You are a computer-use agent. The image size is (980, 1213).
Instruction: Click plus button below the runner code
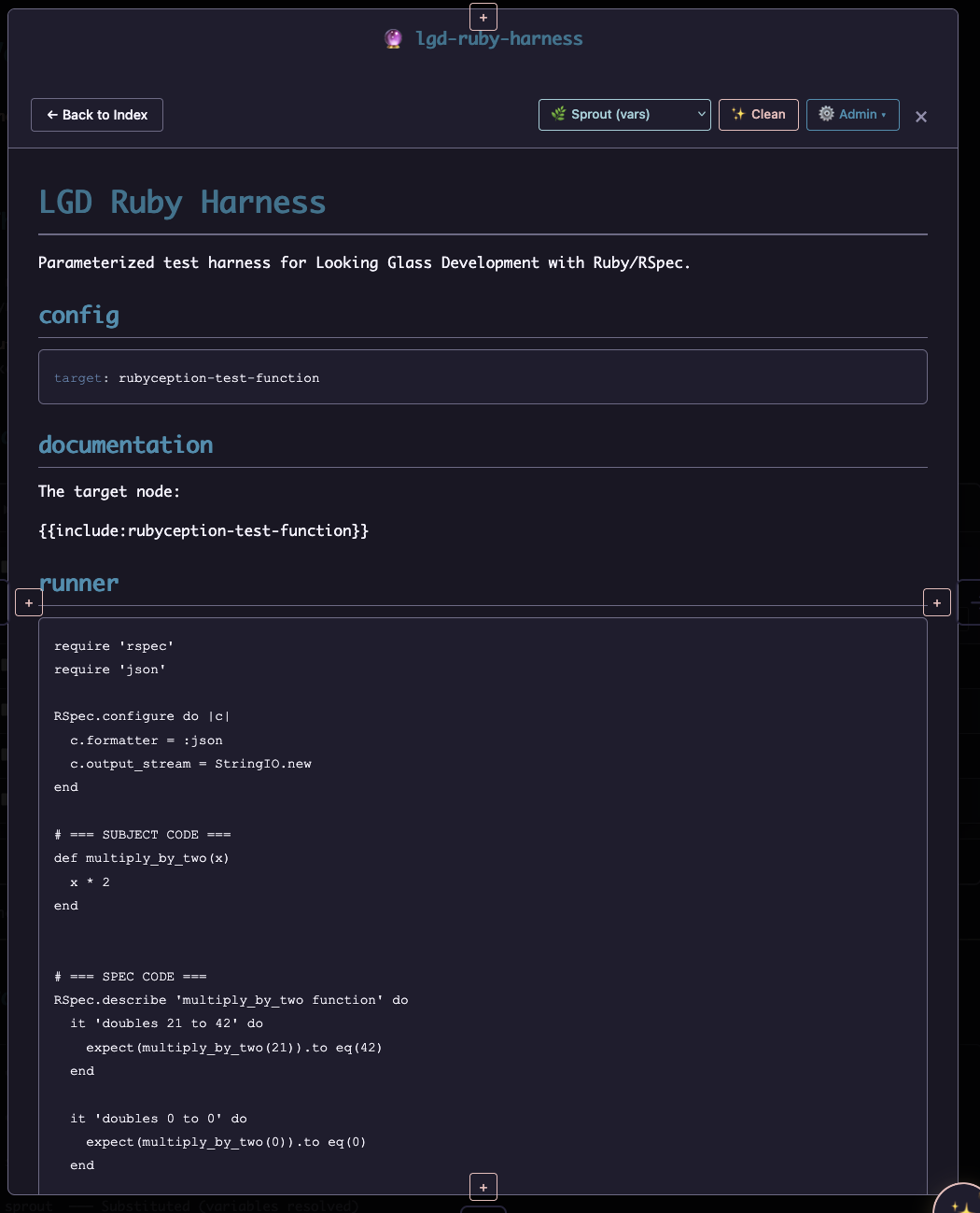[x=483, y=1187]
